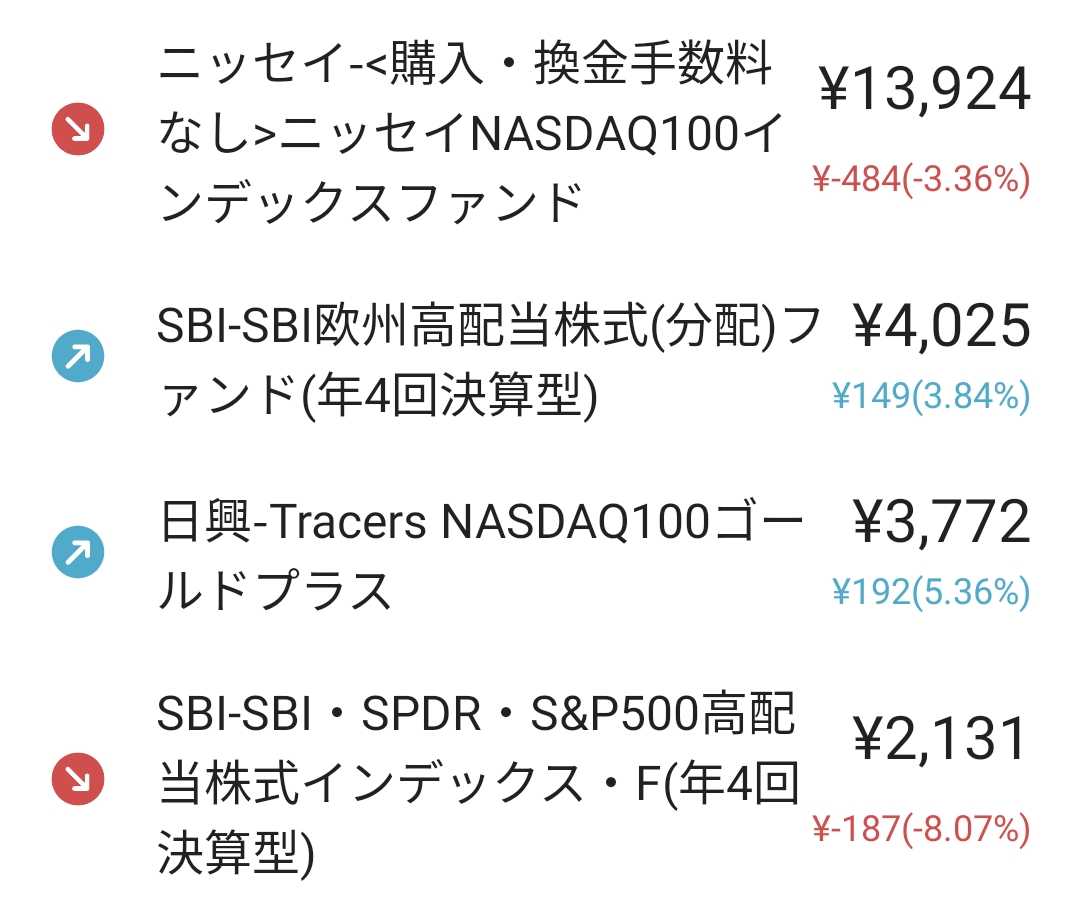Click the (-3.36%) loss percentage

966,180
